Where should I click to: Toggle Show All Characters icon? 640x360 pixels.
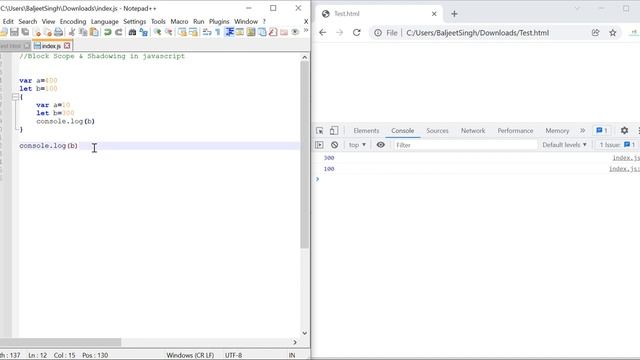click(x=218, y=32)
